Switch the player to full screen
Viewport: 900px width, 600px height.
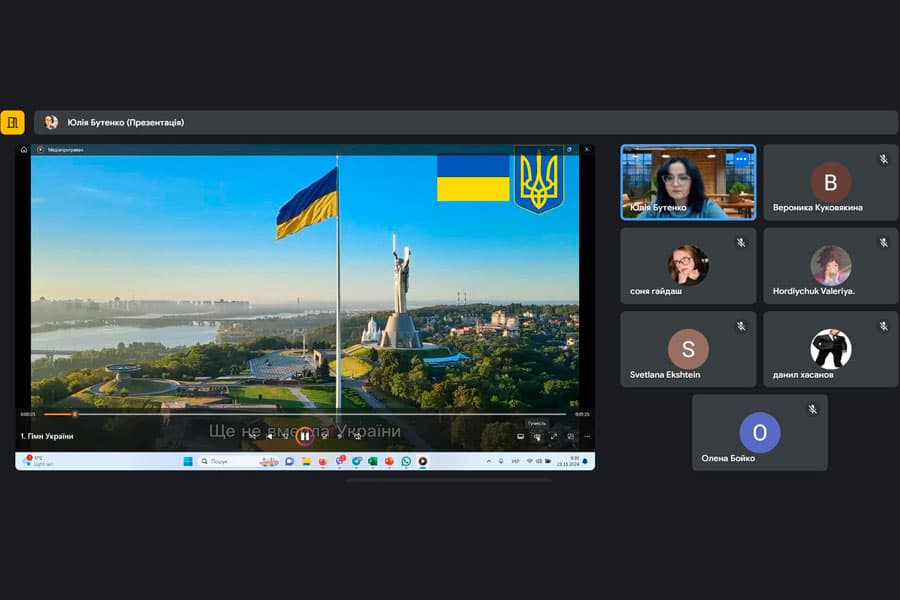coord(554,436)
